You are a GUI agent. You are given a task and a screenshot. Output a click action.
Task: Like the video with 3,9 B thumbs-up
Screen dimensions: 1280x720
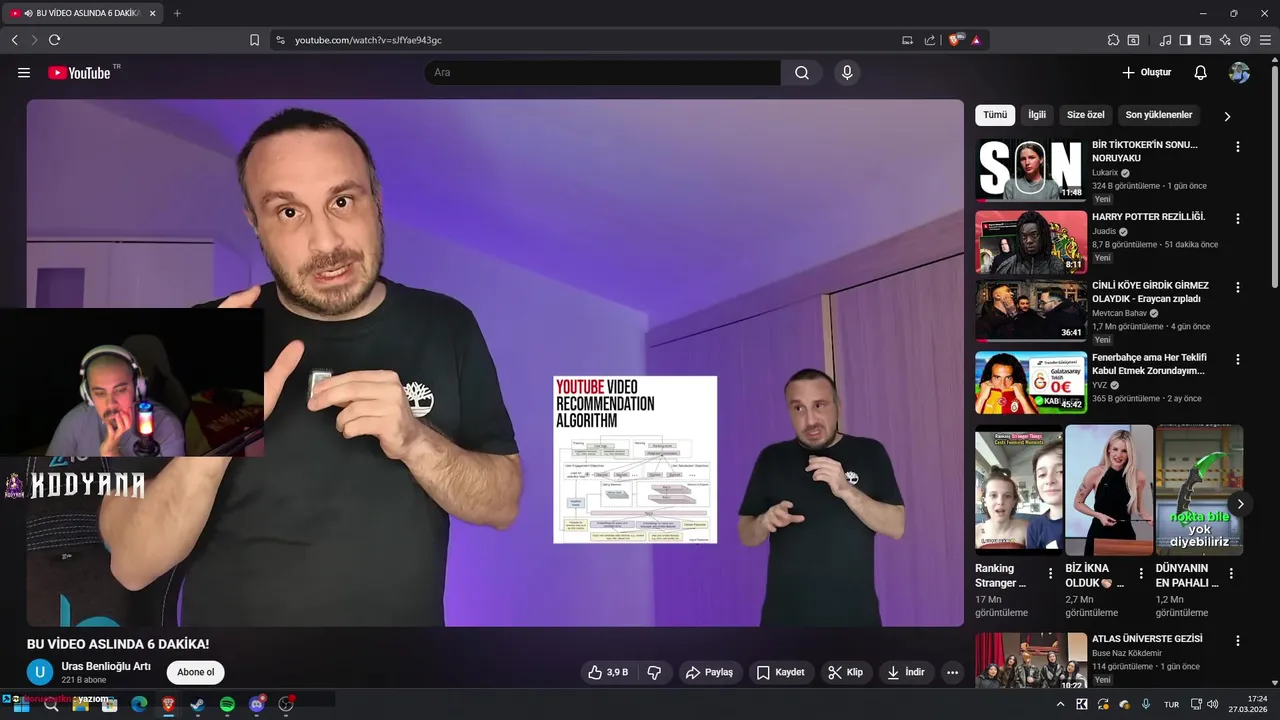[609, 673]
